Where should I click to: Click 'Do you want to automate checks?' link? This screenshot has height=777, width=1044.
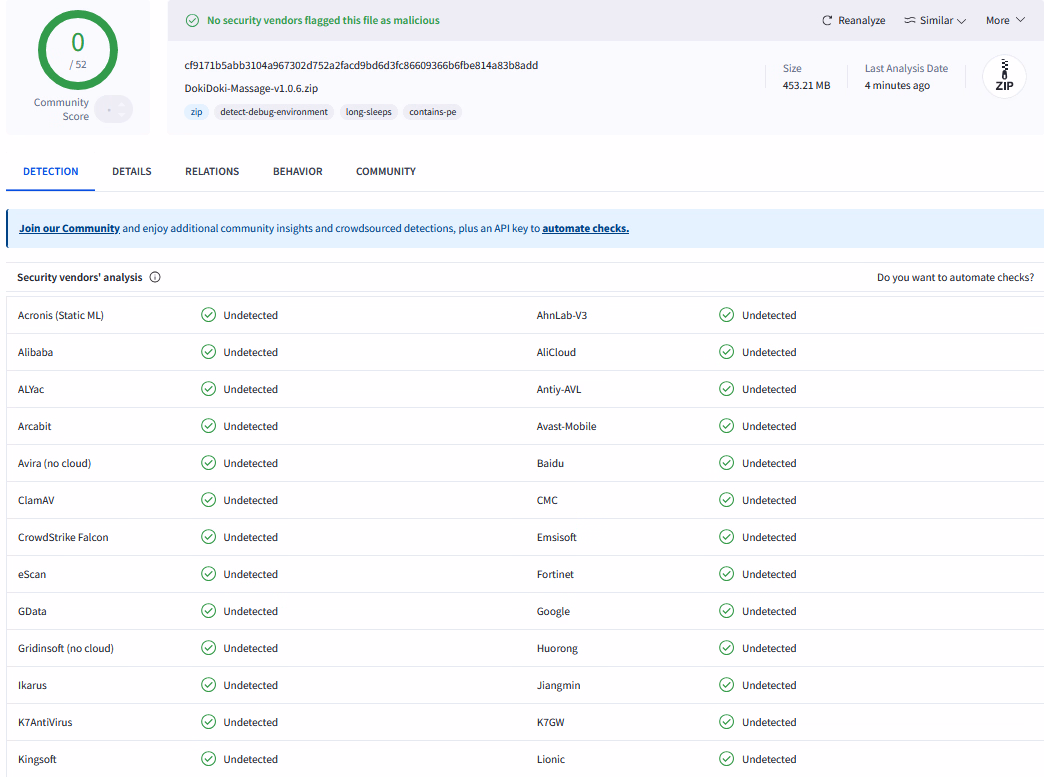pyautogui.click(x=955, y=277)
